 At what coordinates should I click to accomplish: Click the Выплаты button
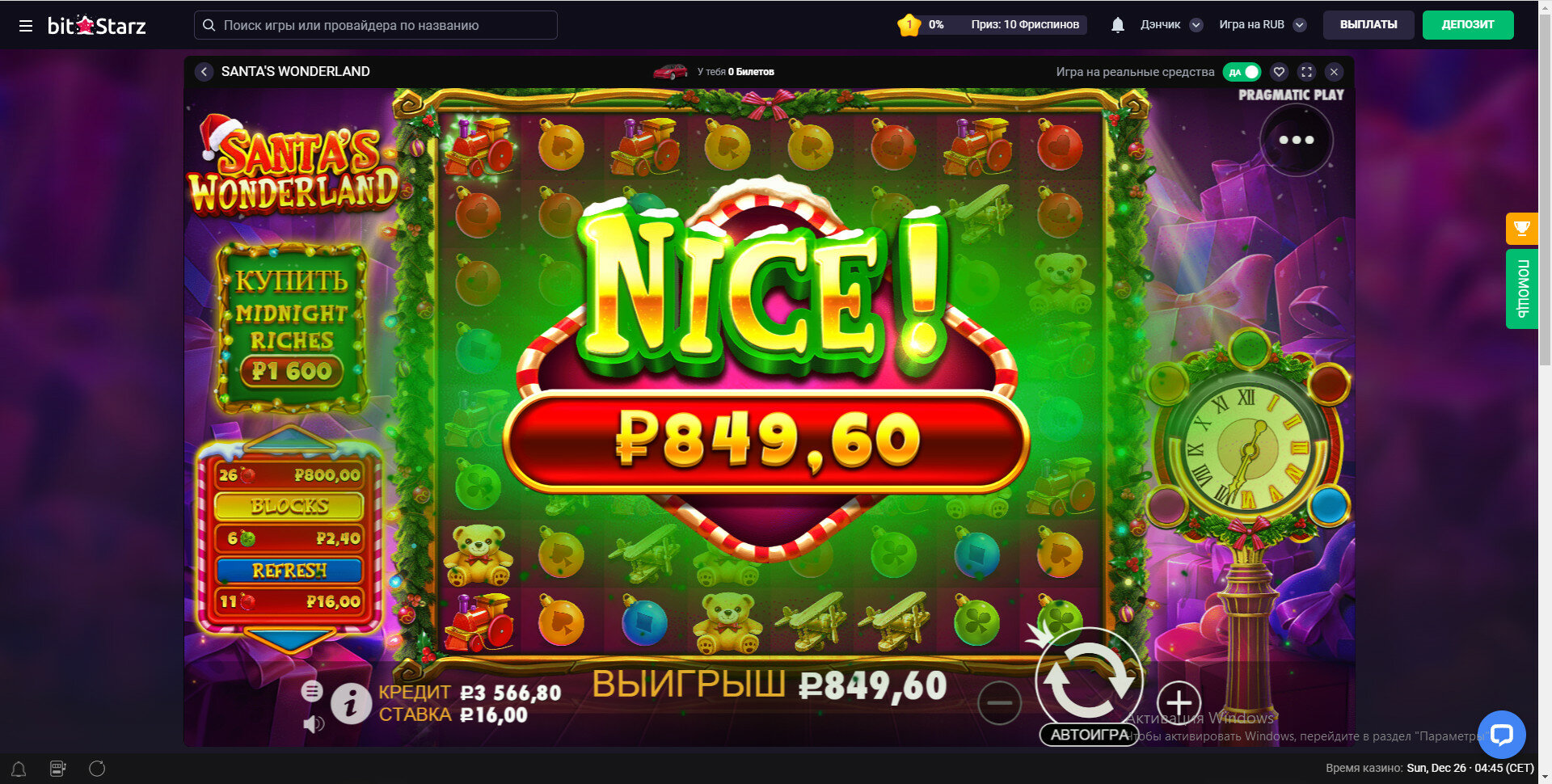(1369, 25)
